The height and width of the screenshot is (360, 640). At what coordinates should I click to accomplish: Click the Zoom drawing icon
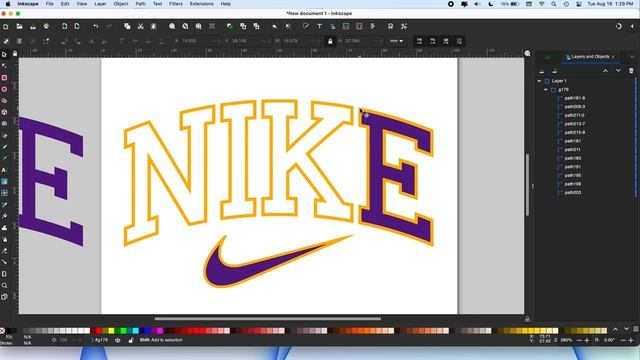pos(185,27)
